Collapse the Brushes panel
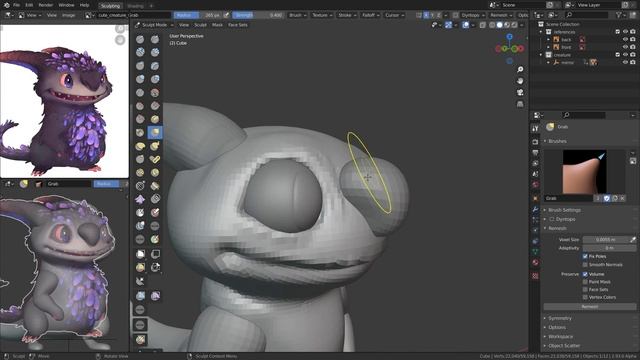The width and height of the screenshot is (640, 360). click(557, 141)
